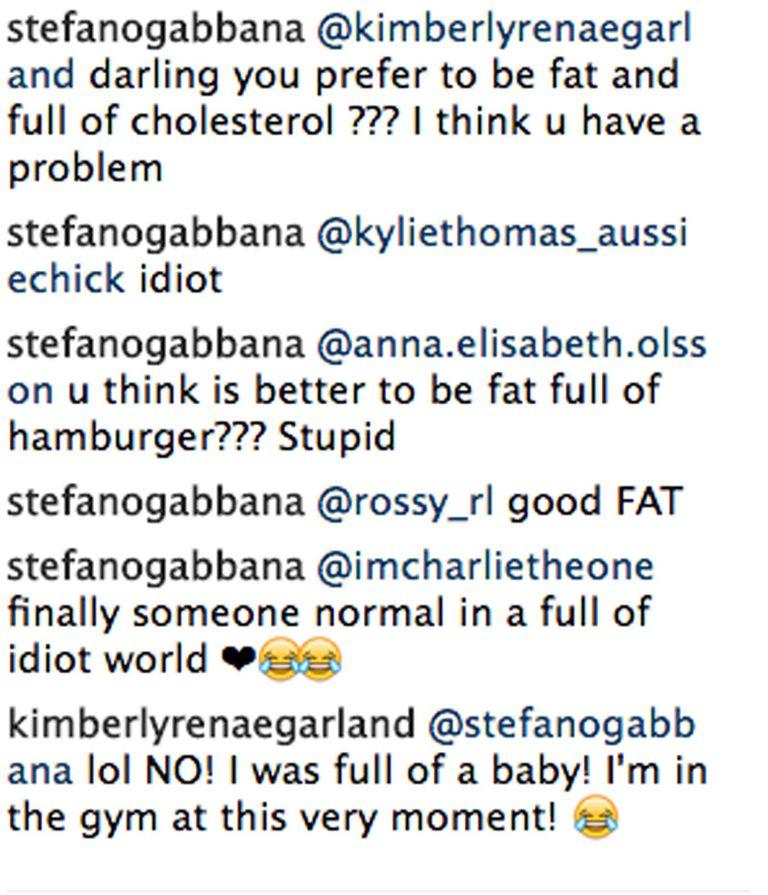Image resolution: width=768 pixels, height=895 pixels.
Task: Open the @anna.elisabeth.olsson mentioned profile
Action: click(x=511, y=344)
